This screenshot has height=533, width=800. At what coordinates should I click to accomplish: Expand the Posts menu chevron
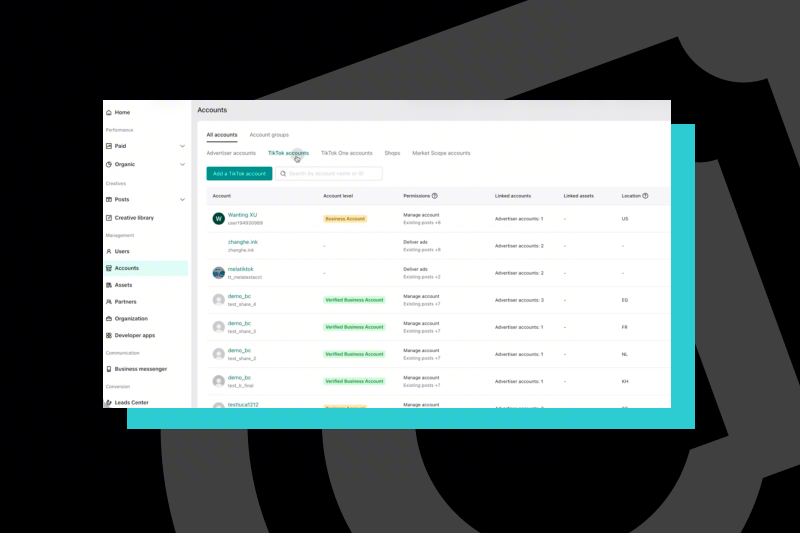182,200
